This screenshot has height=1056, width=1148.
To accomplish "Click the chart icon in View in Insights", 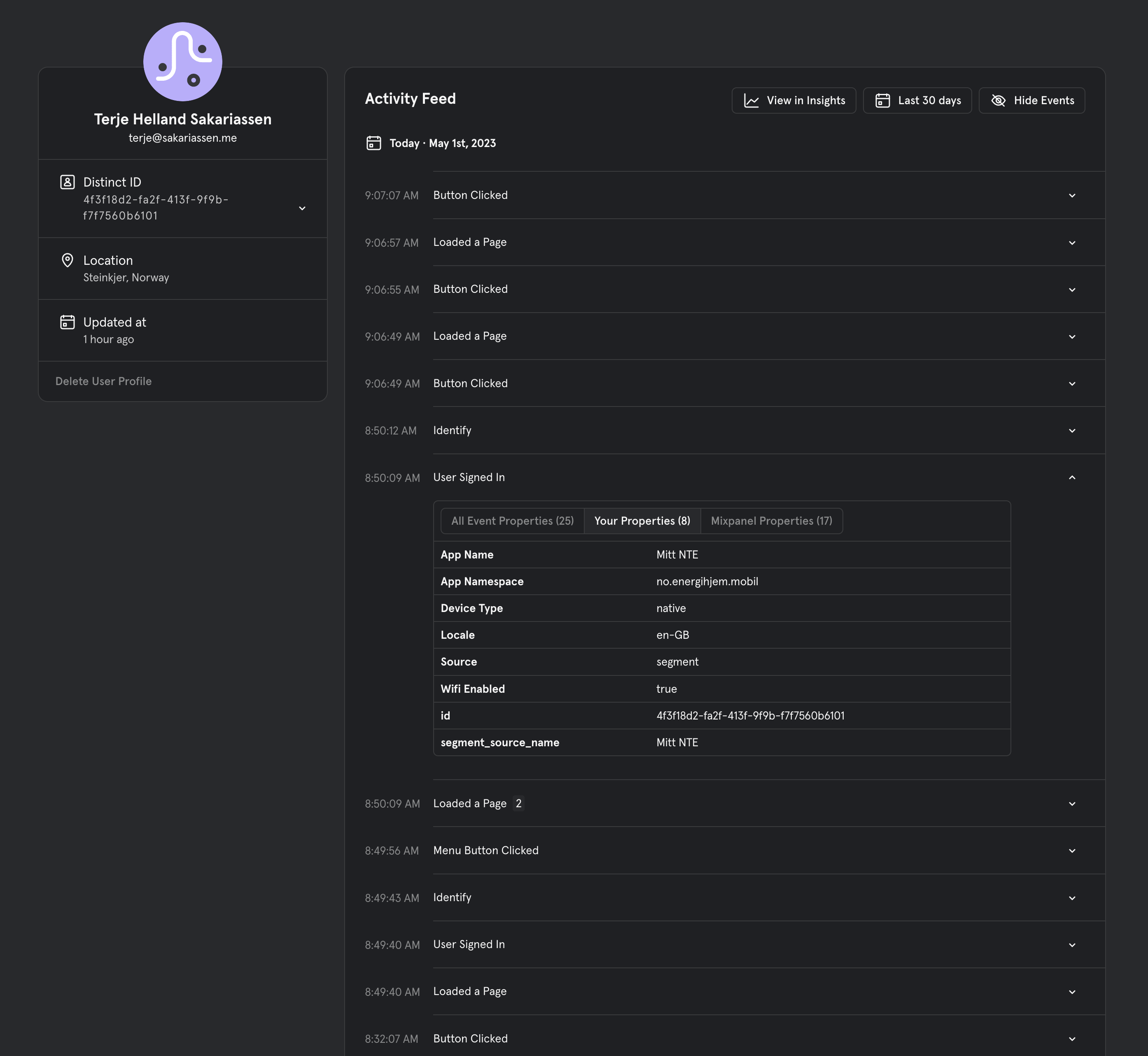I will 751,100.
